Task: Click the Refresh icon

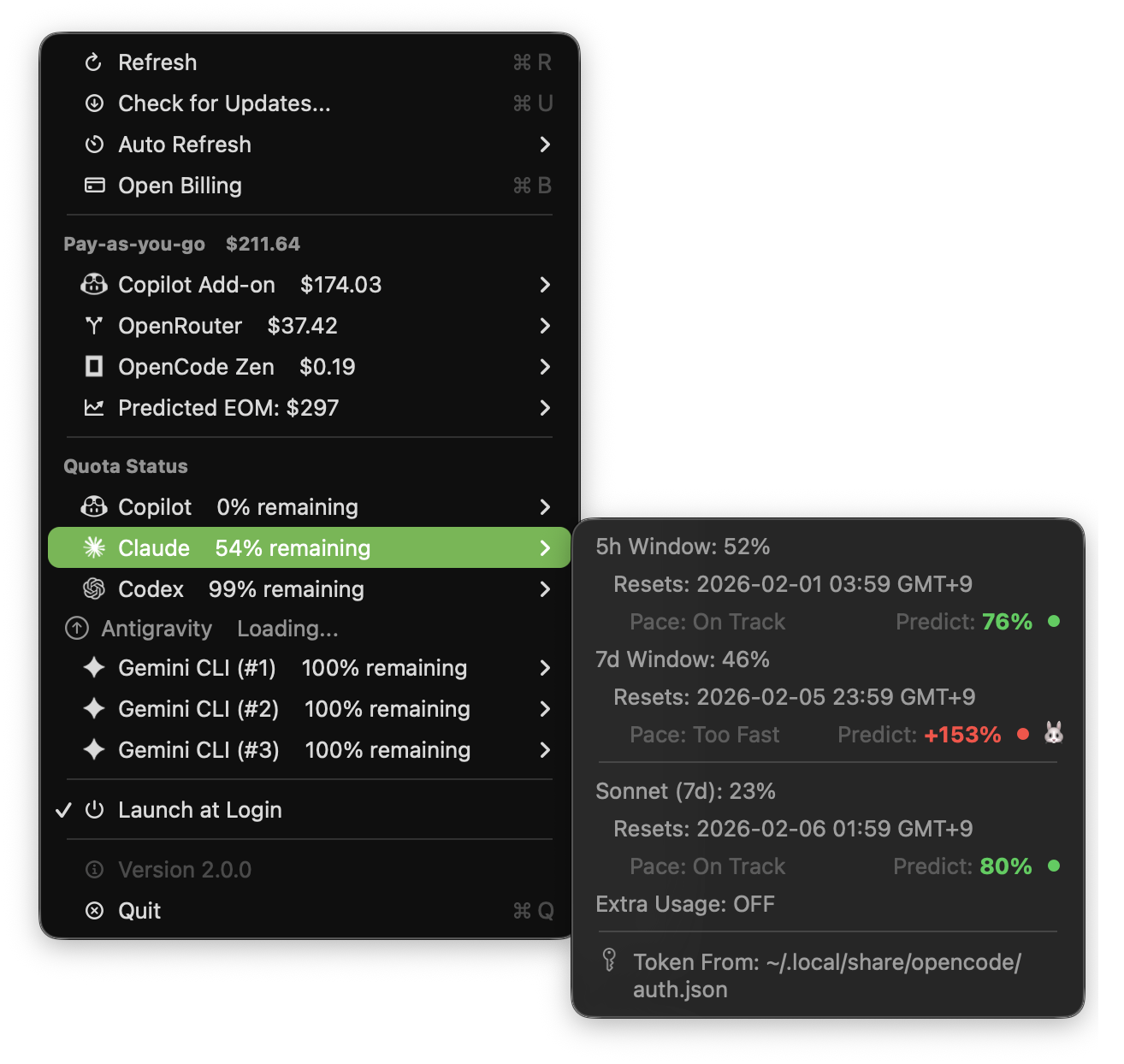Action: point(94,62)
